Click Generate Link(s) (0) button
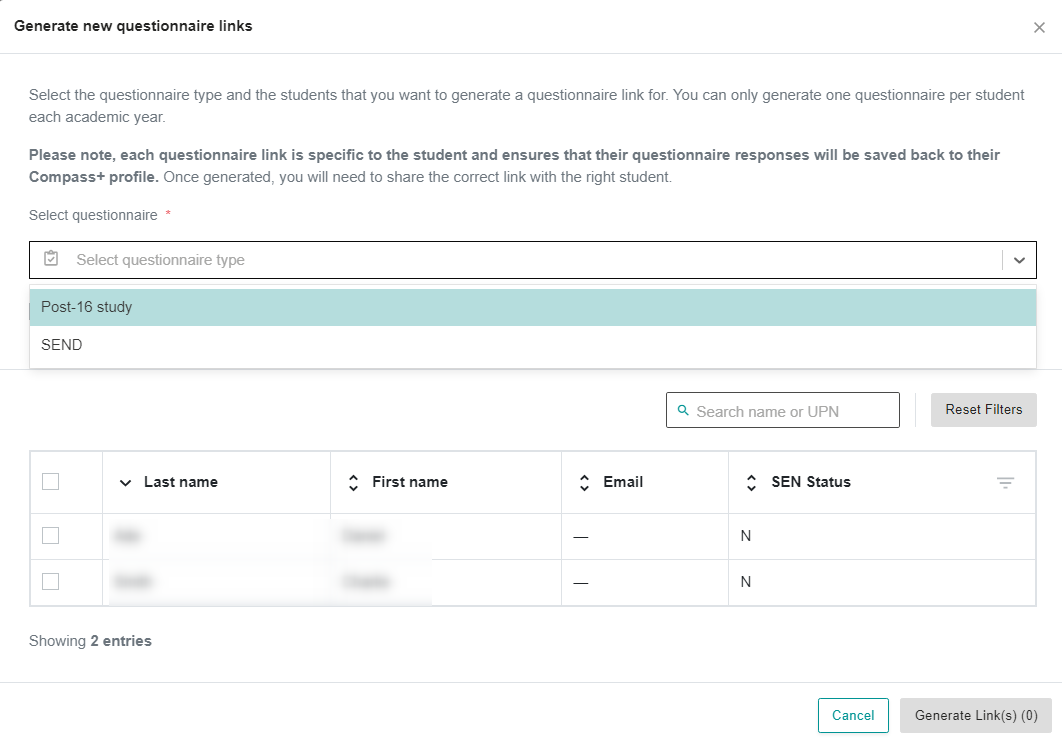This screenshot has height=743, width=1062. click(x=975, y=715)
